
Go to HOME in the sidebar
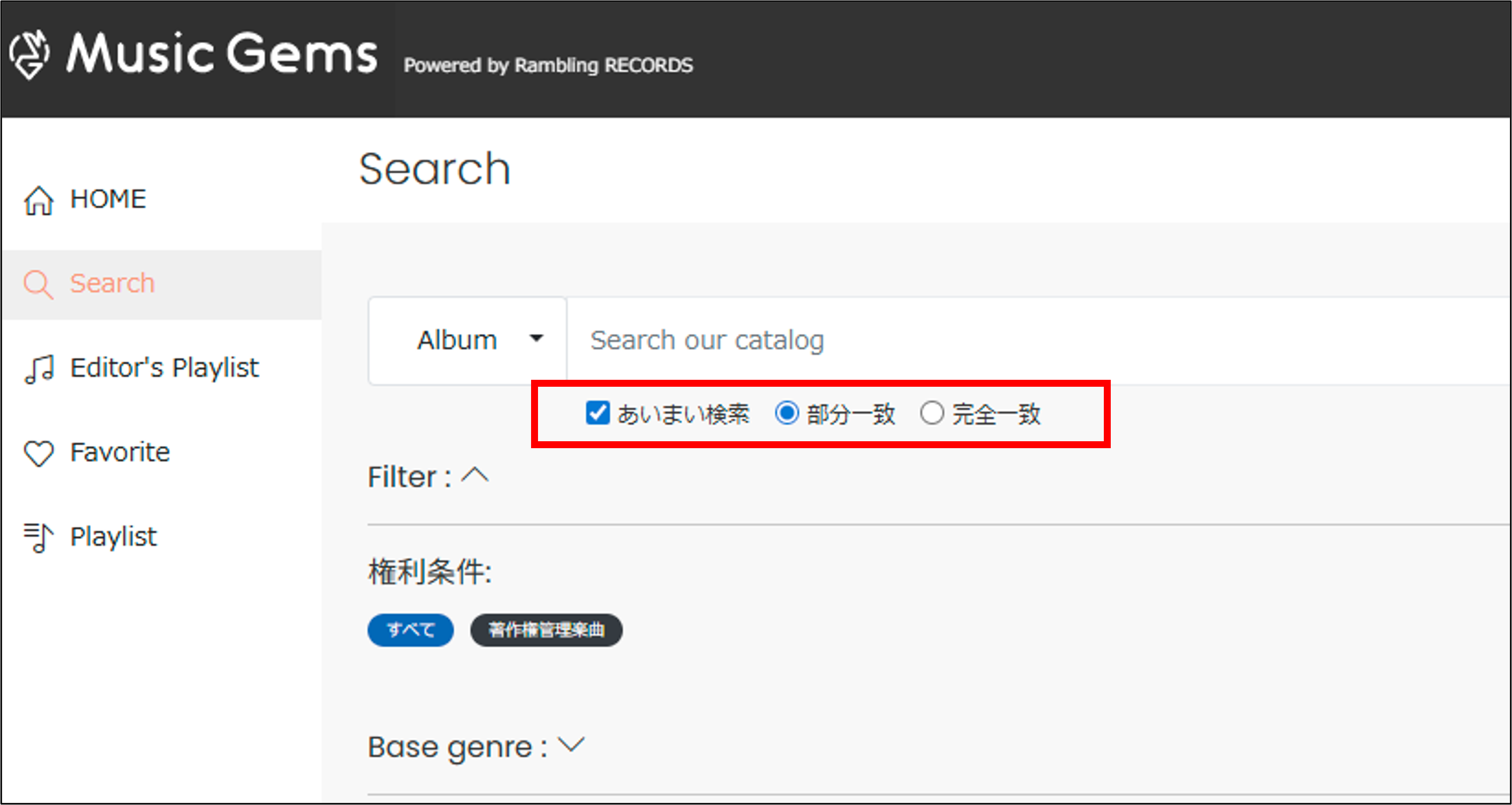click(x=108, y=199)
